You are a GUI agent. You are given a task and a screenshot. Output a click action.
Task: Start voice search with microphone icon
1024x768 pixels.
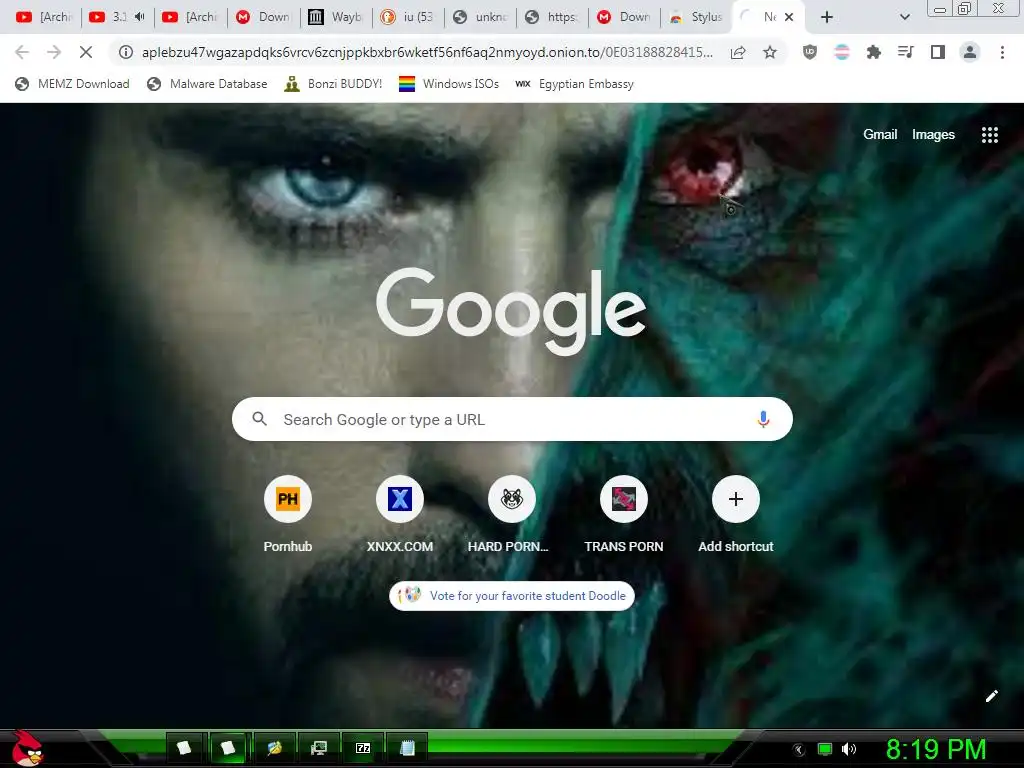[763, 419]
